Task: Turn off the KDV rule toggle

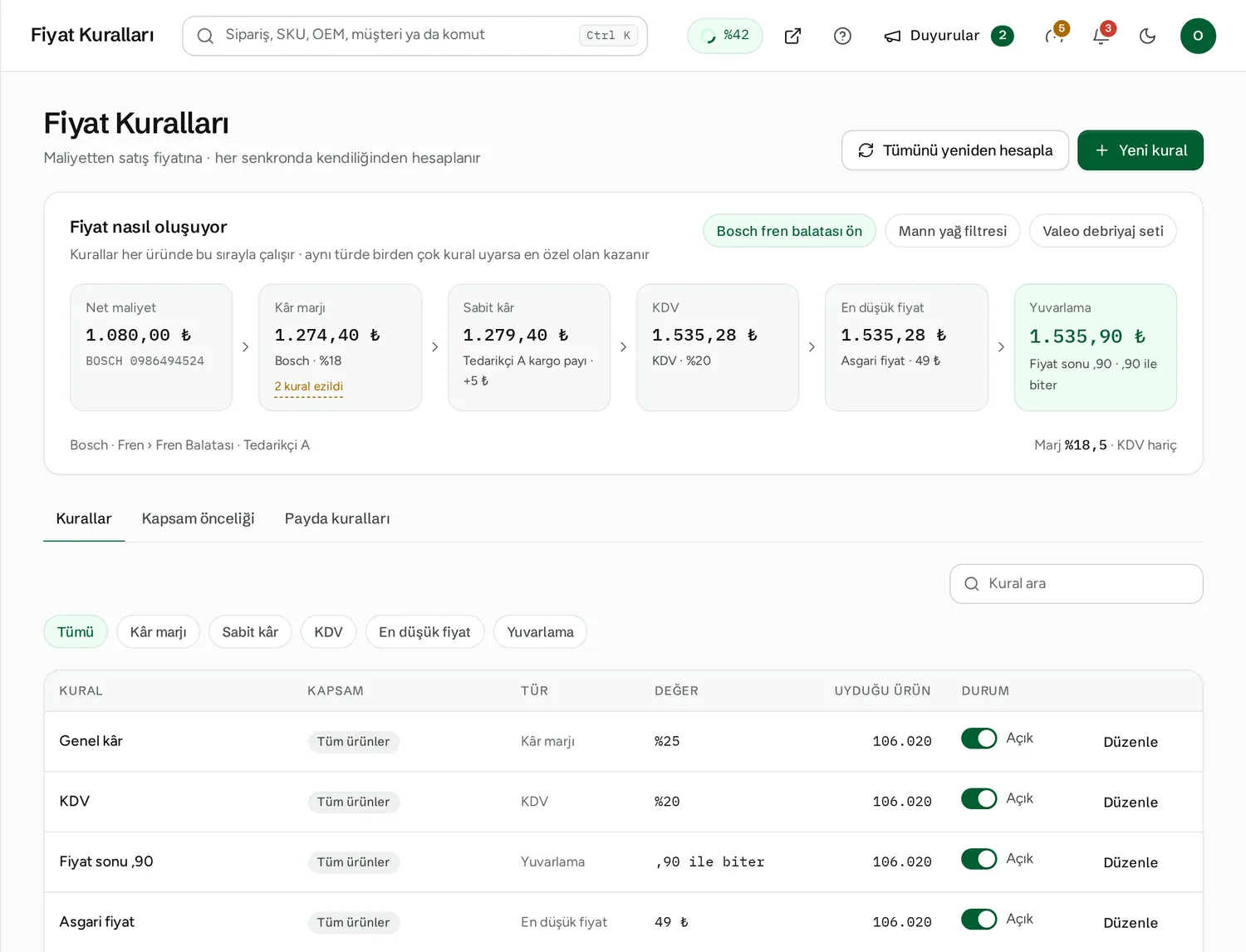Action: [x=979, y=799]
